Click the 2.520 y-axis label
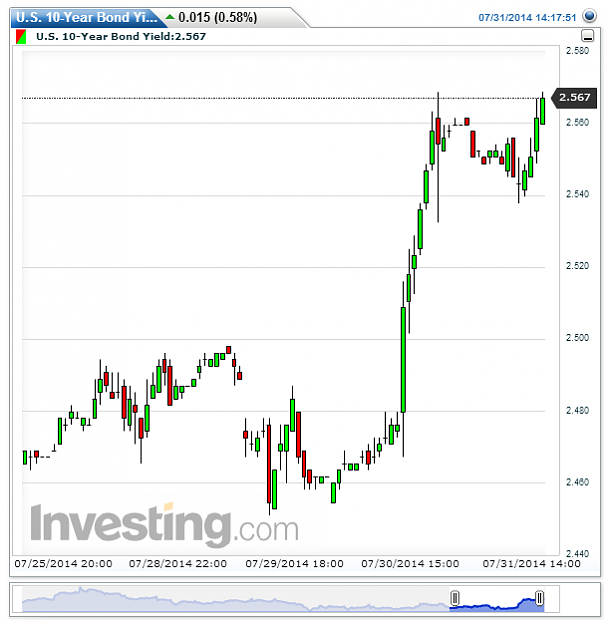The image size is (611, 625). (x=577, y=266)
